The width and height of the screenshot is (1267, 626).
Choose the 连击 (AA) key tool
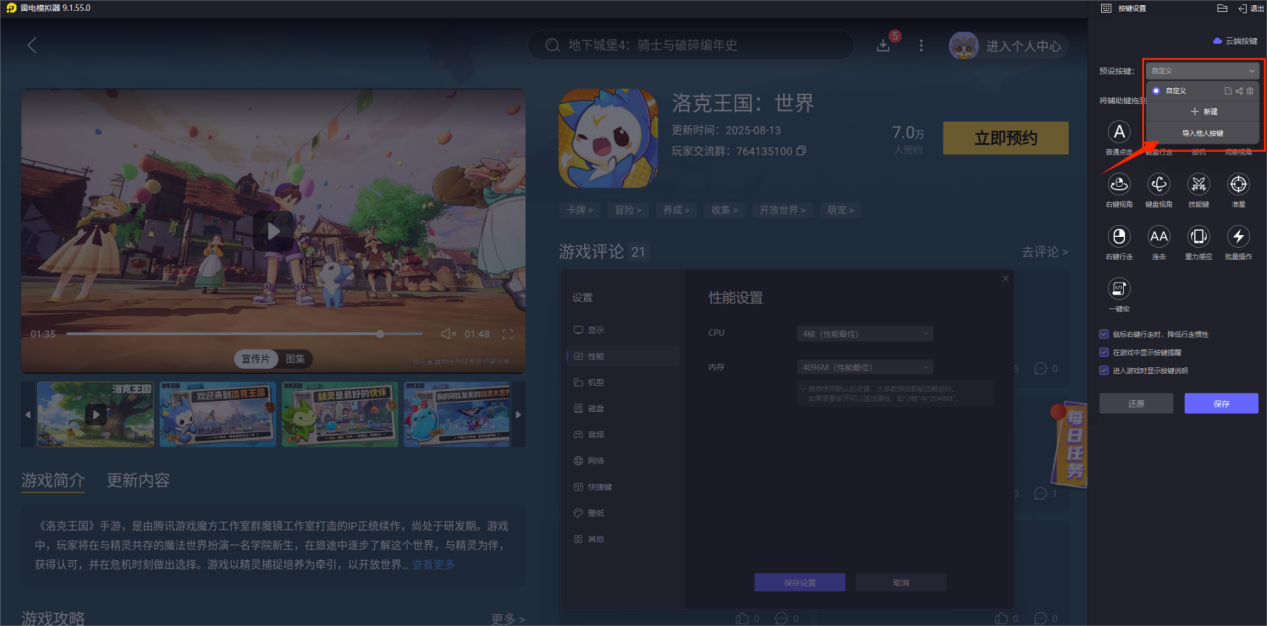pos(1159,237)
